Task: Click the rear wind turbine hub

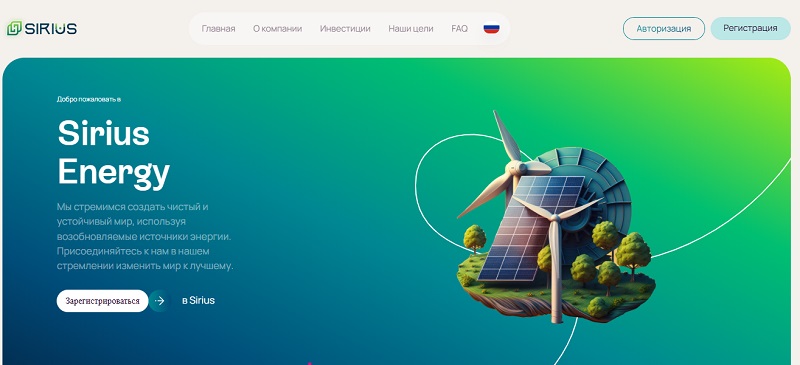Action: (x=516, y=167)
